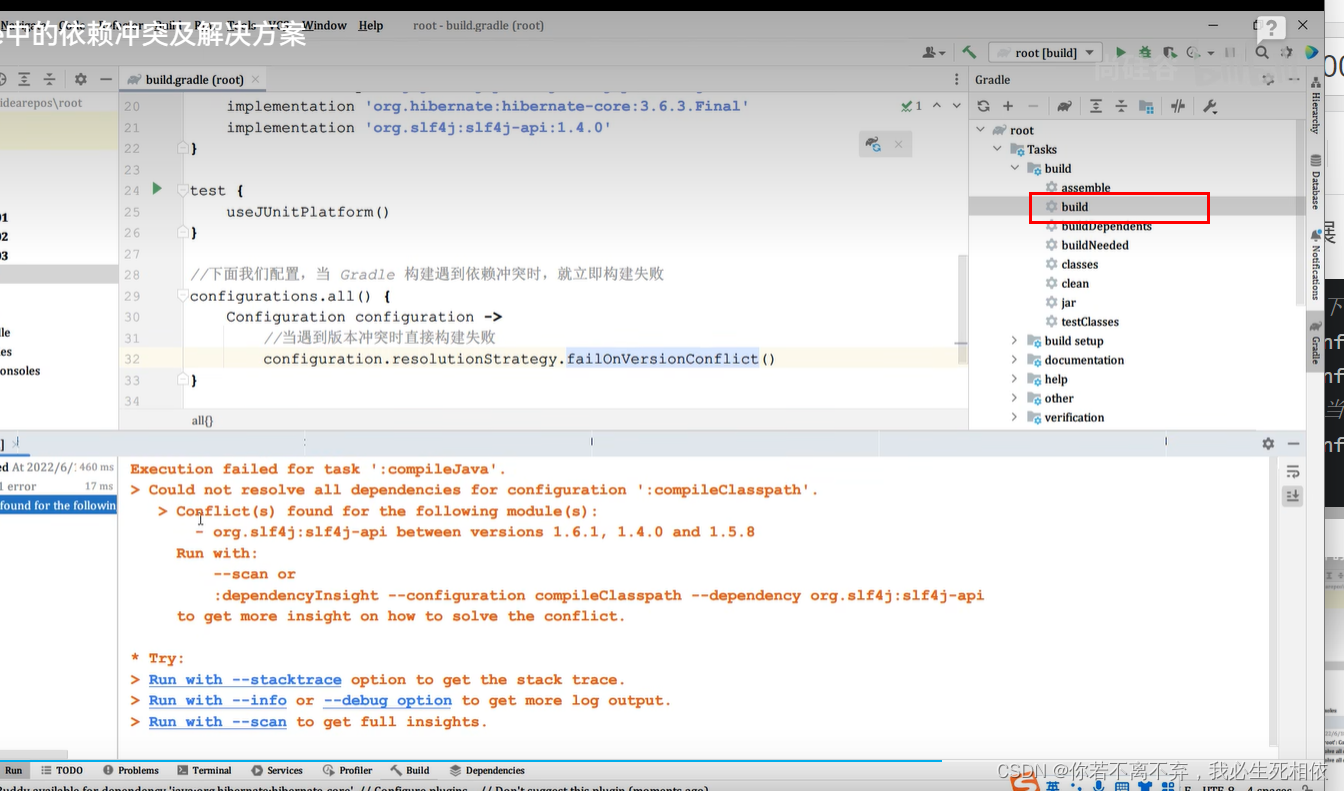1344x791 pixels.
Task: Click the run gutter icon beside test block
Action: (x=157, y=188)
